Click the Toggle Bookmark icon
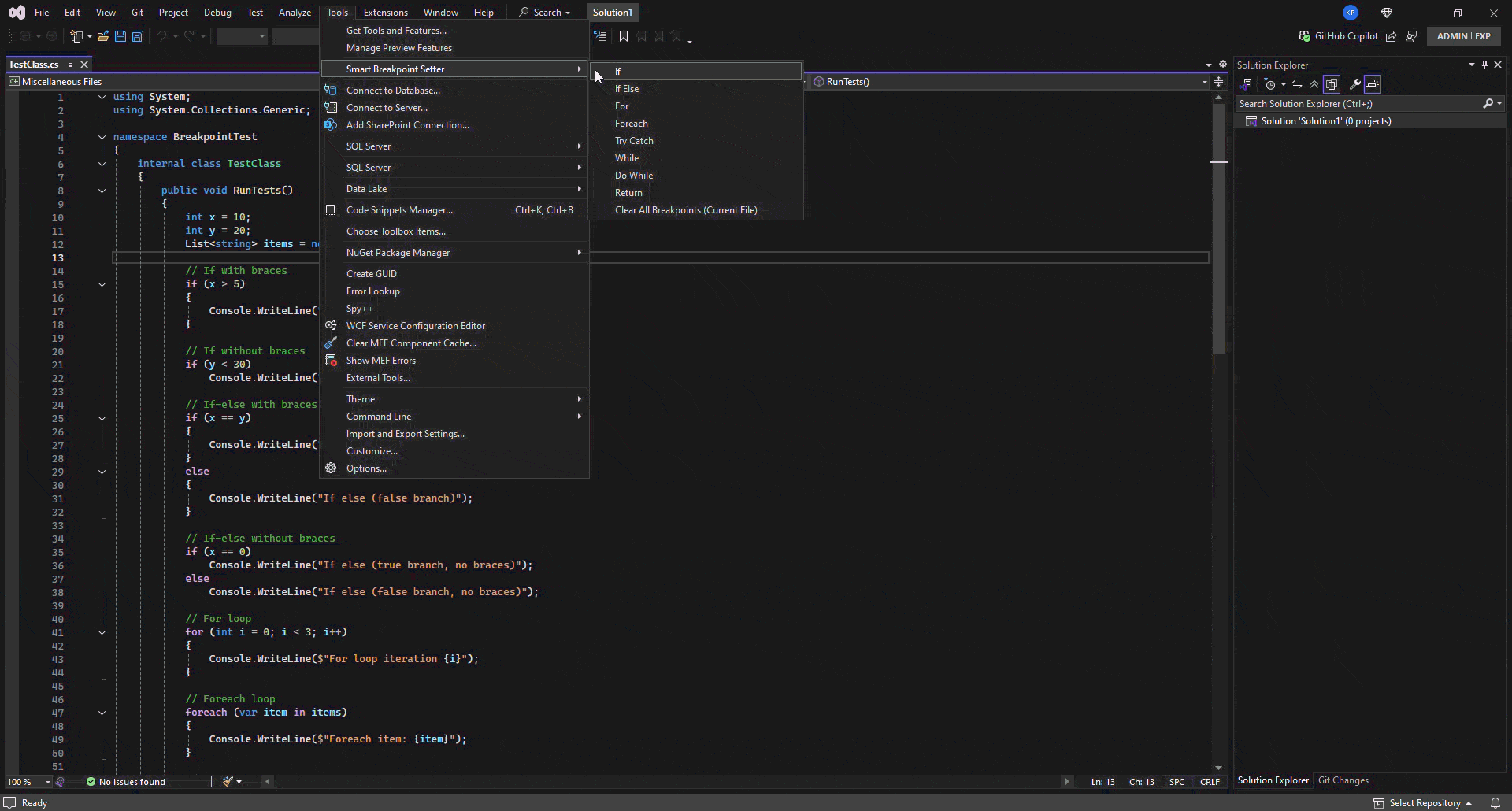 (624, 36)
